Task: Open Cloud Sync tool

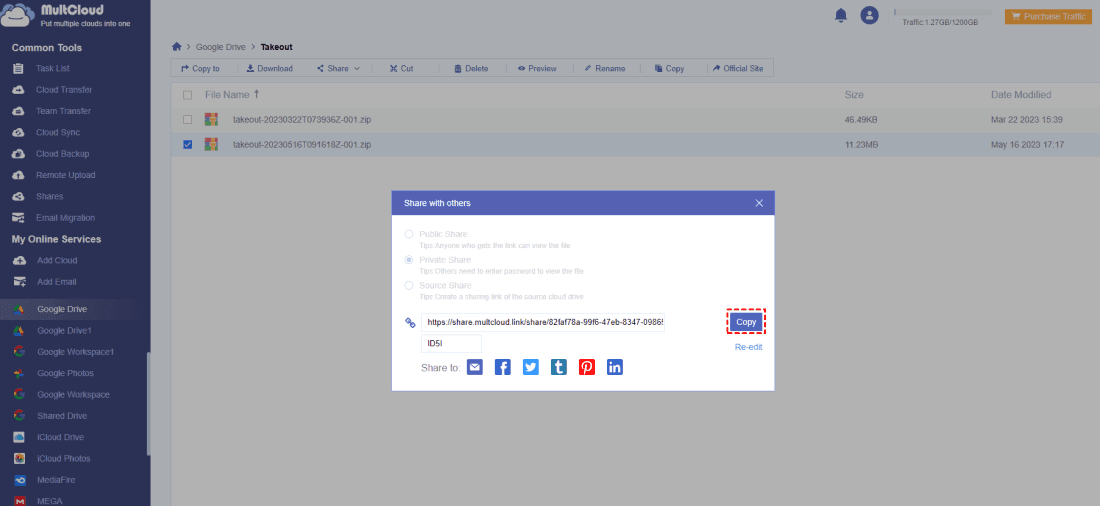Action: (58, 133)
